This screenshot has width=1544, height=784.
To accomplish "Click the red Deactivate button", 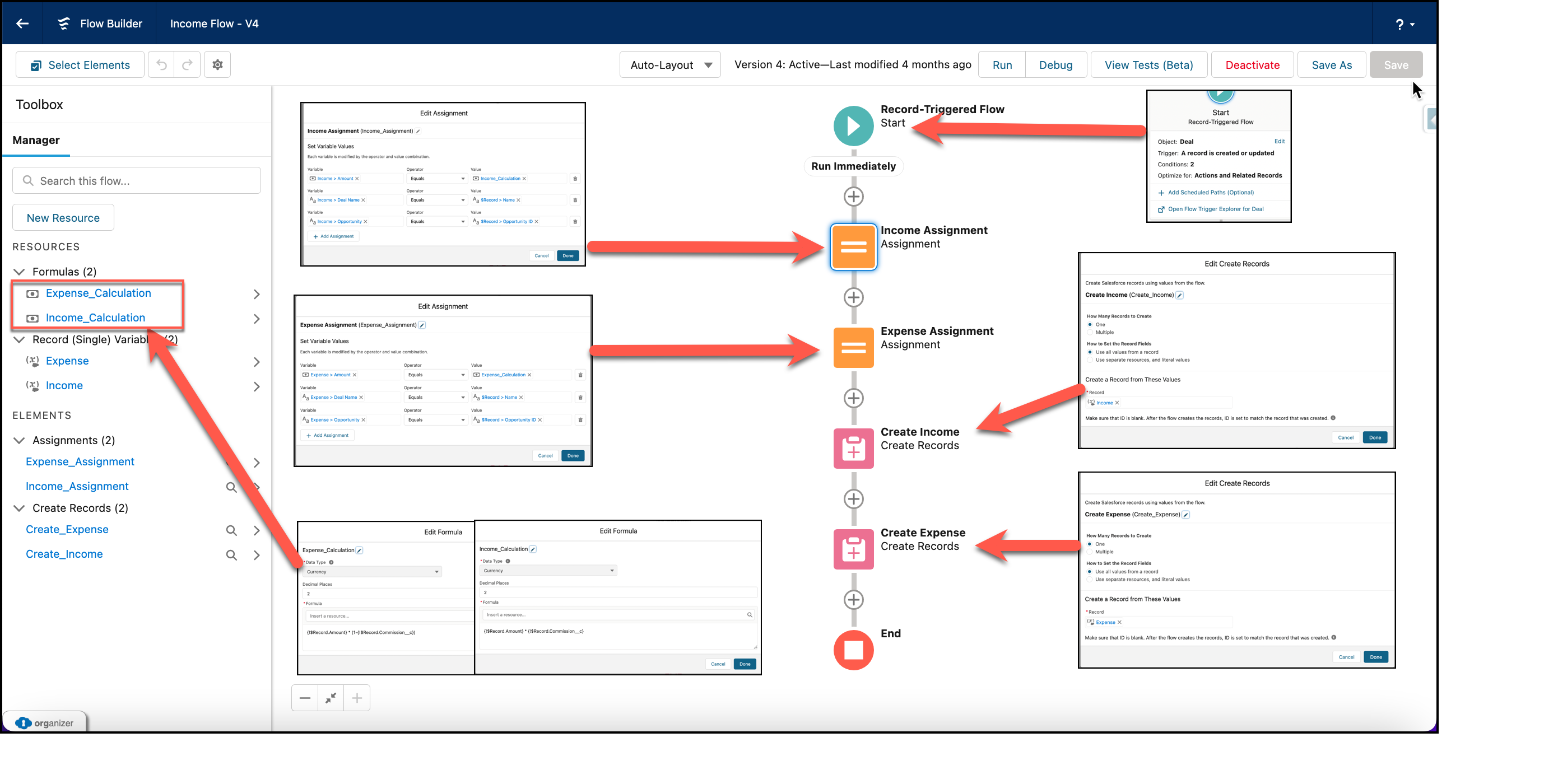I will [x=1252, y=65].
